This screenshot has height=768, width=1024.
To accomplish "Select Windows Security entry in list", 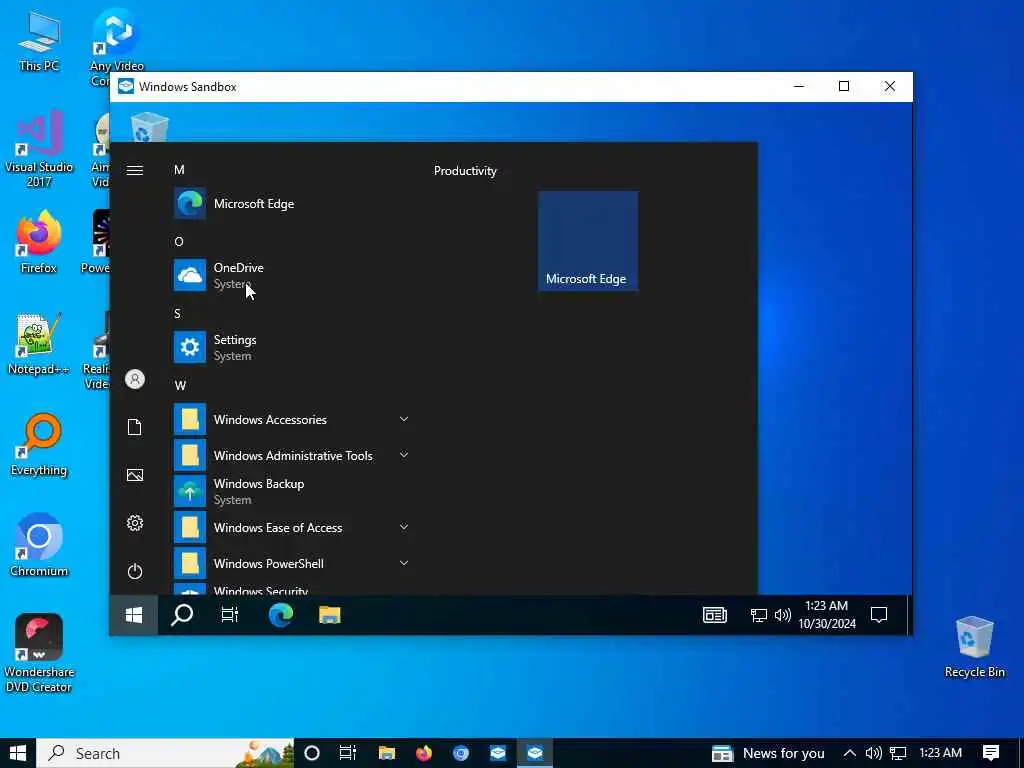I will (291, 590).
